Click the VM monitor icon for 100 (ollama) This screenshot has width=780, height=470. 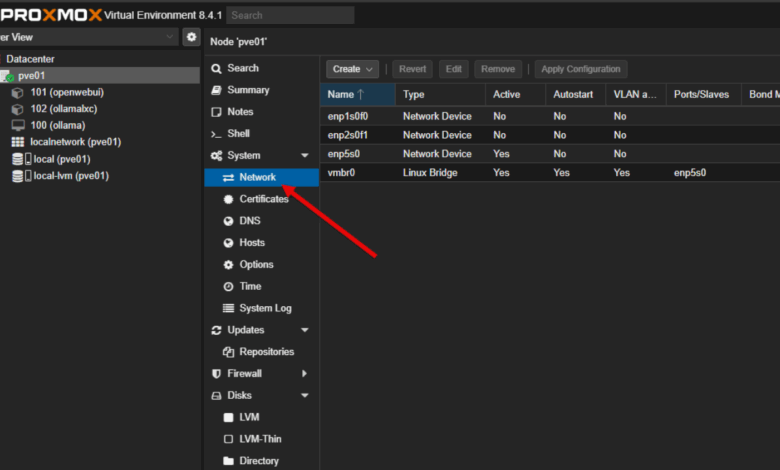(x=18, y=125)
